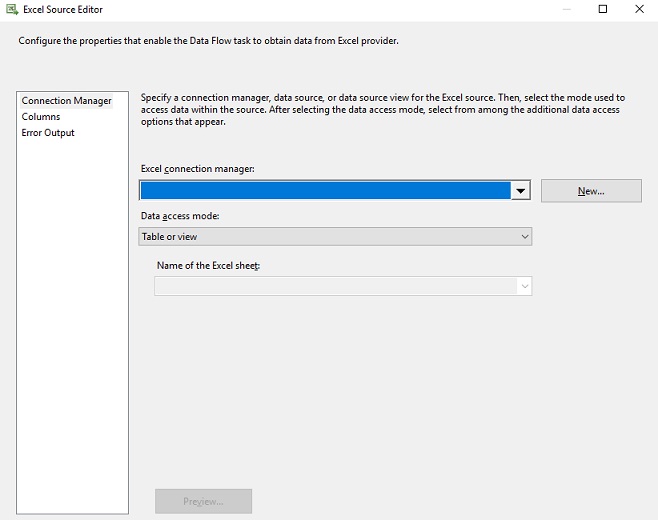Viewport: 658px width, 520px height.
Task: Open the Error Output page
Action: coord(48,133)
